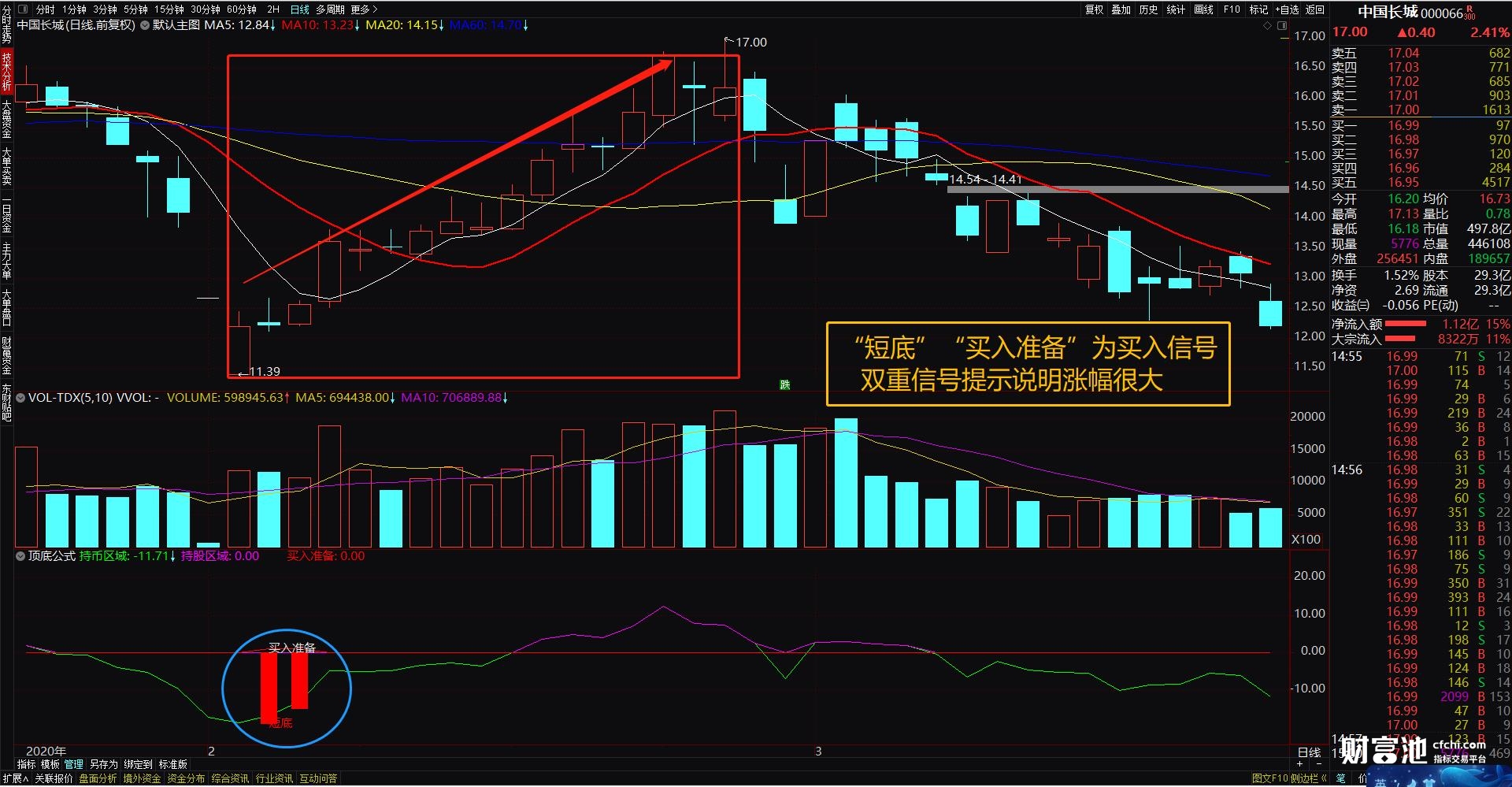
Task: Add stock via +自选 button
Action: pos(1287,9)
